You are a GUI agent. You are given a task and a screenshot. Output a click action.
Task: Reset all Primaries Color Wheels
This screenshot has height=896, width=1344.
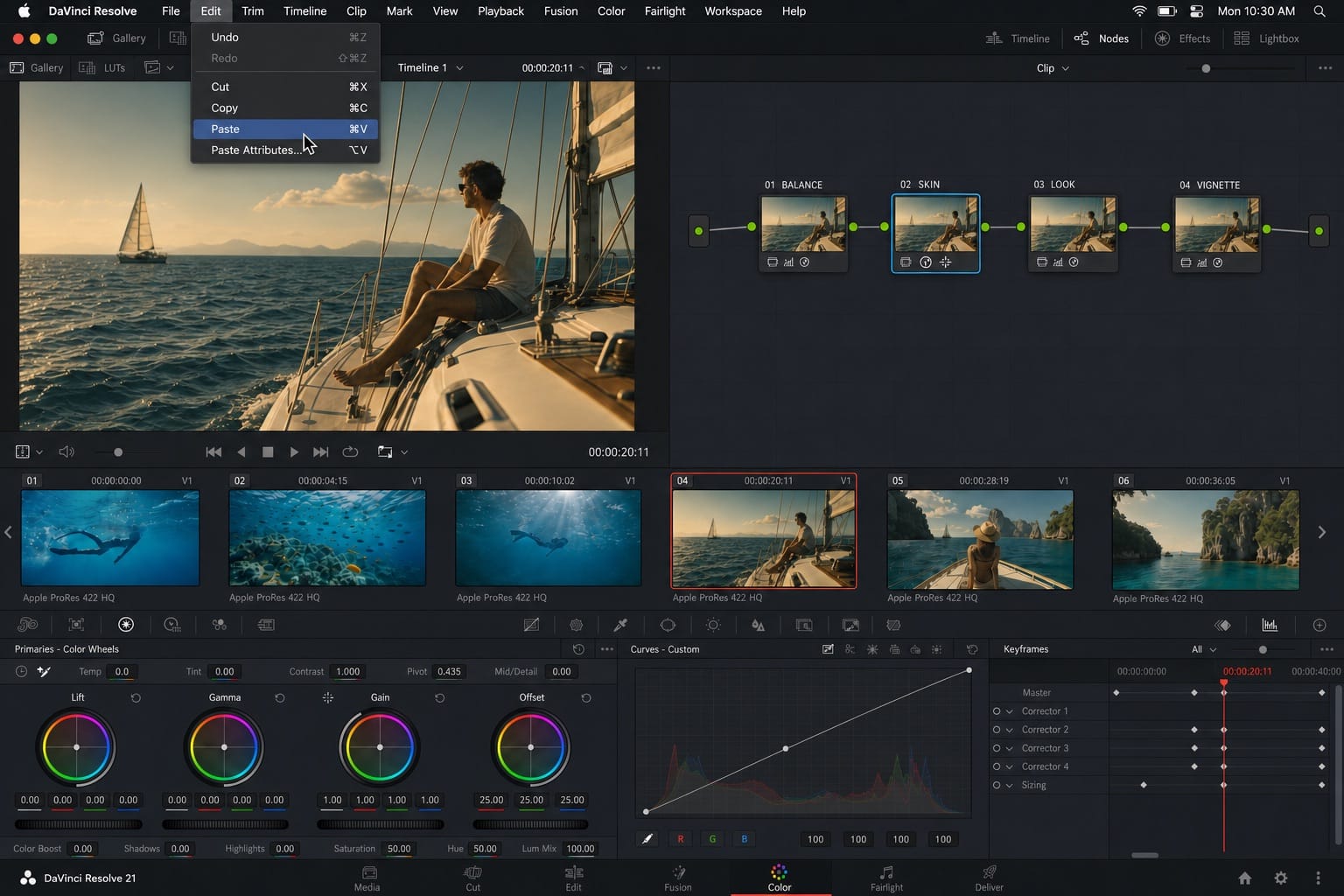pos(578,649)
